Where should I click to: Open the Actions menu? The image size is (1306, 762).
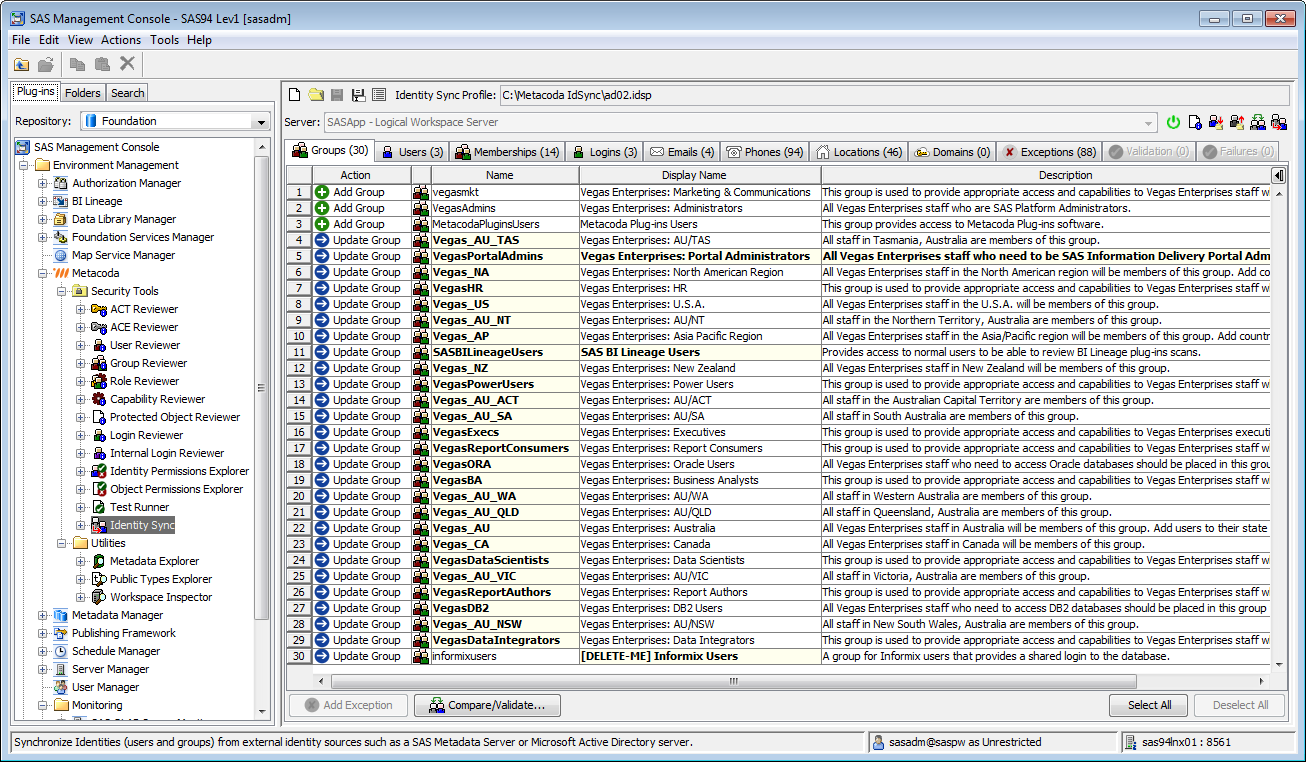tap(121, 40)
